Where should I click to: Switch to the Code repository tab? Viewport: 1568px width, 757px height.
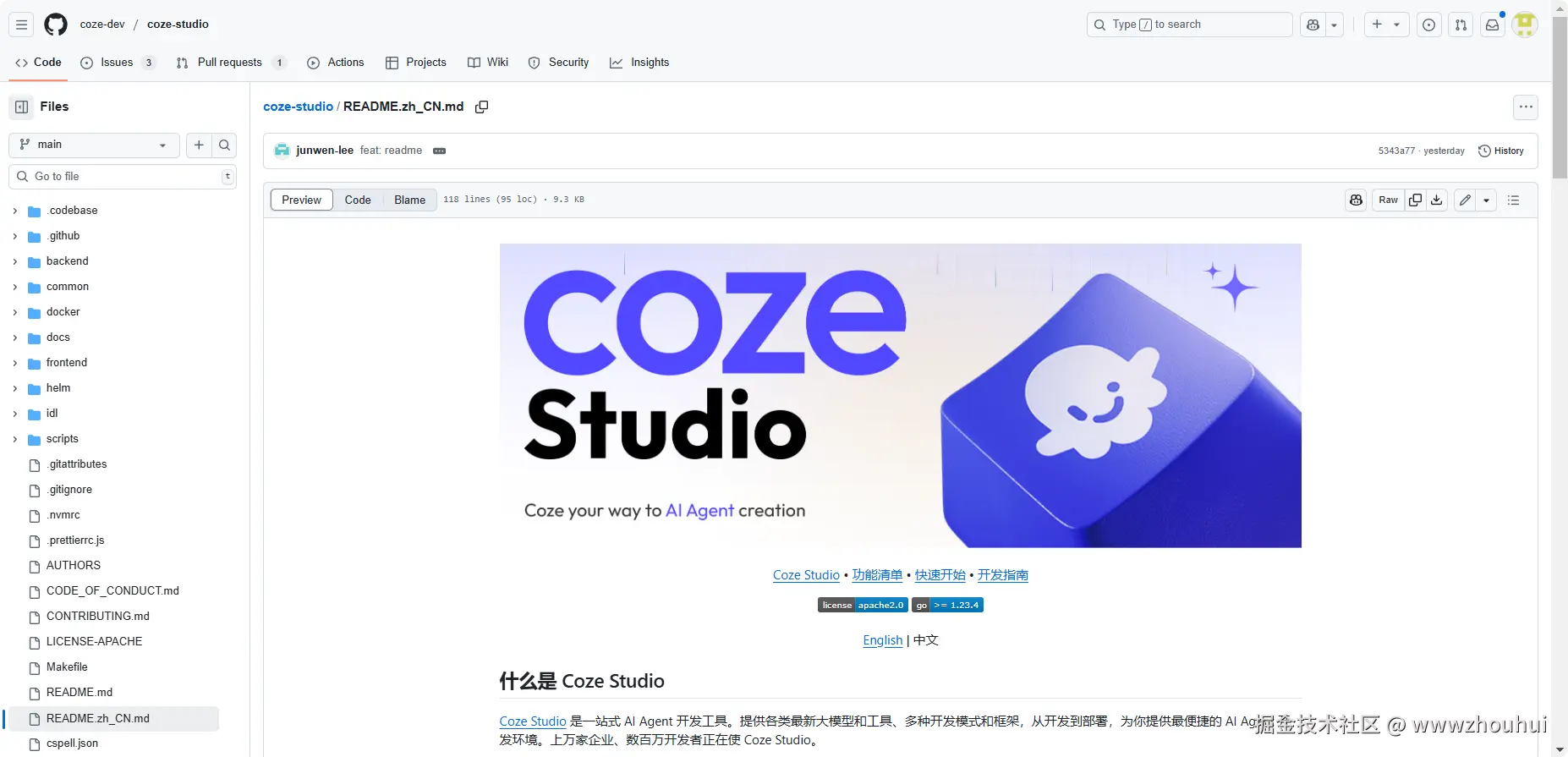coord(38,62)
